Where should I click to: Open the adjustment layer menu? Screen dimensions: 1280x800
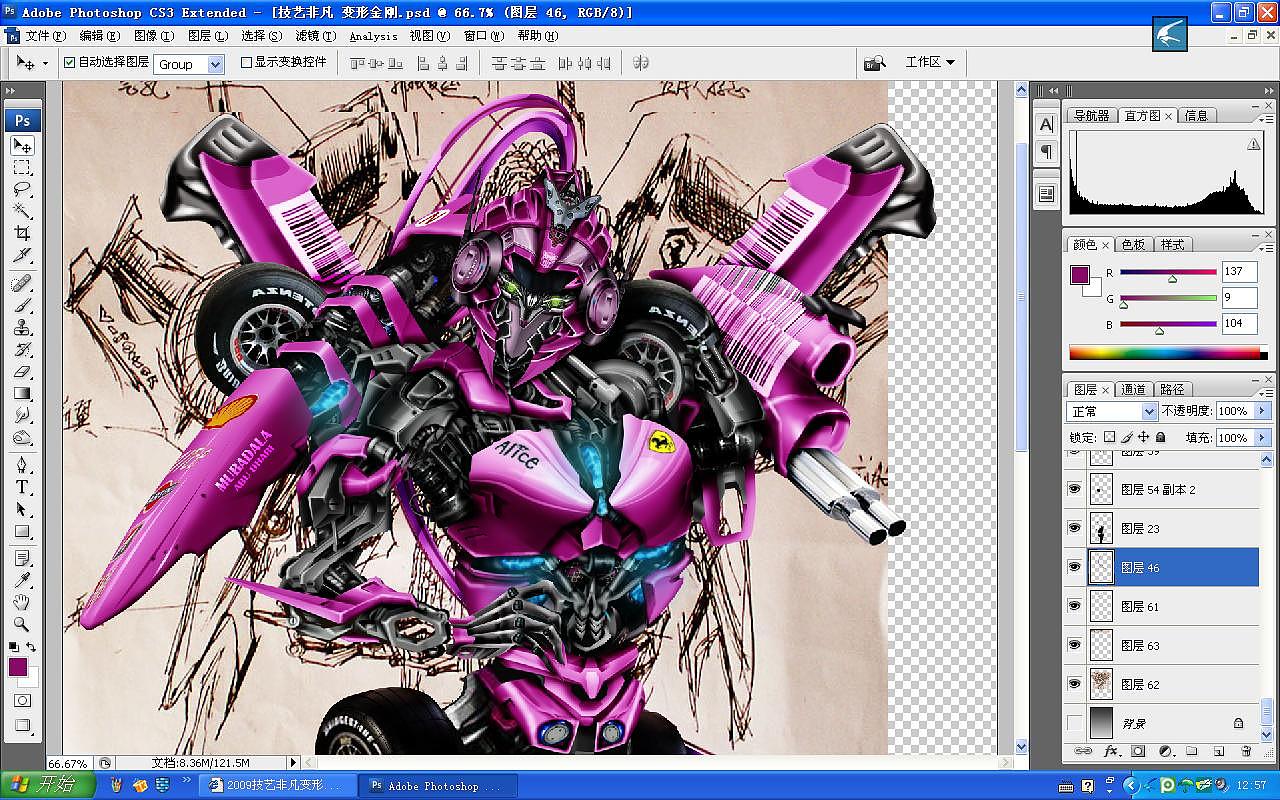point(1165,751)
